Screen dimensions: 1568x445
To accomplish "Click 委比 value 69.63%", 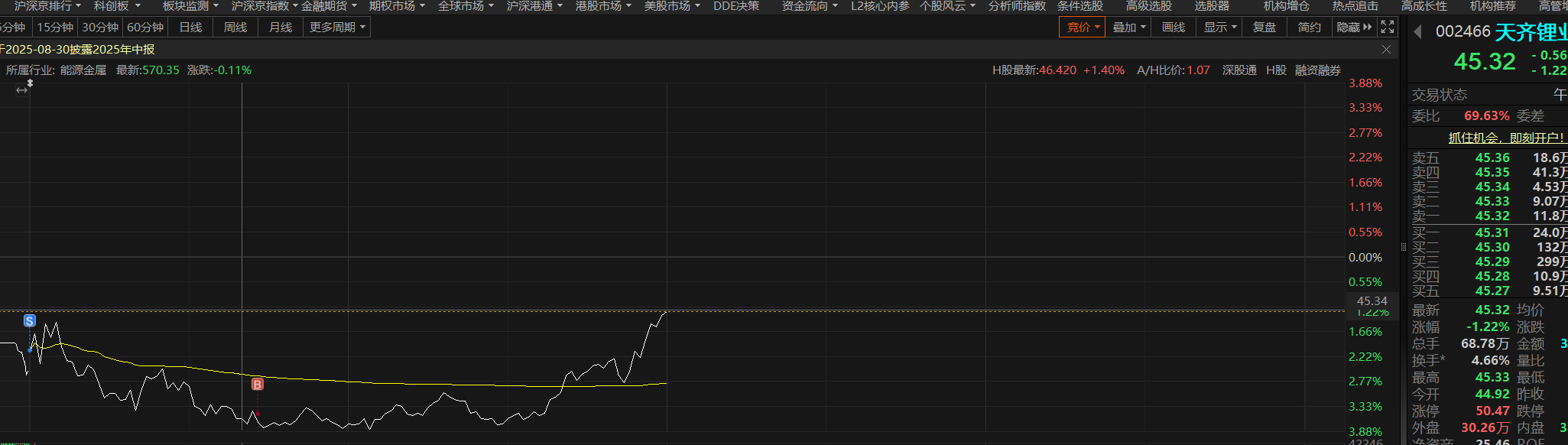I will [1487, 115].
